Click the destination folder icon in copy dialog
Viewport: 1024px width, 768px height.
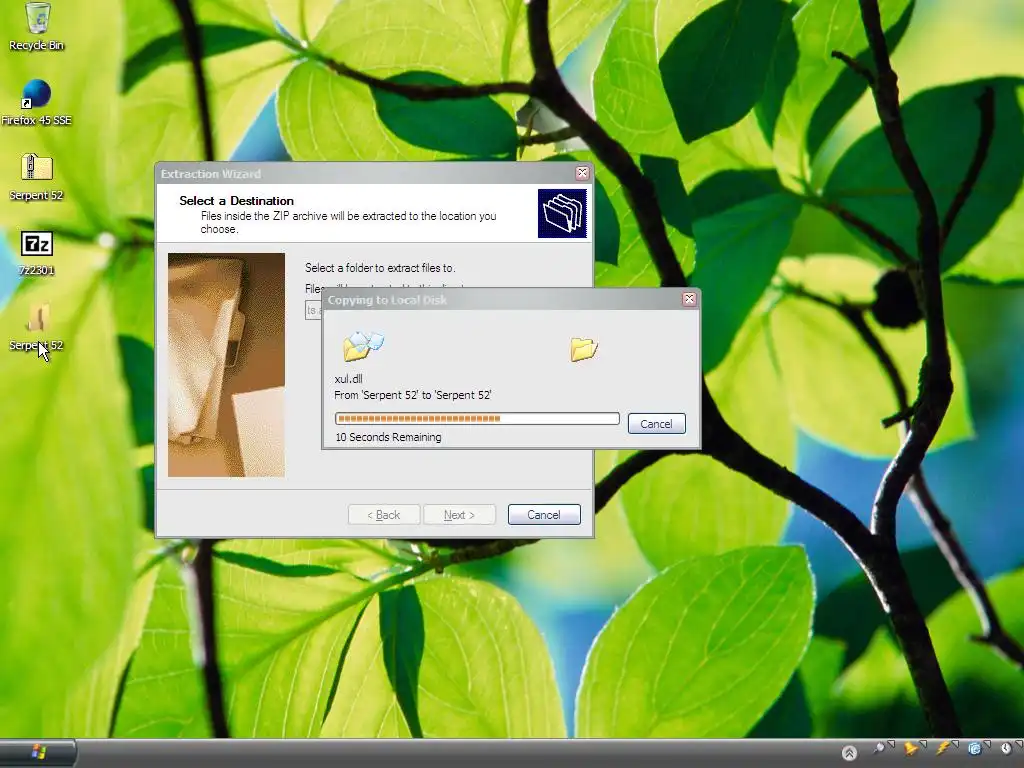coord(583,349)
